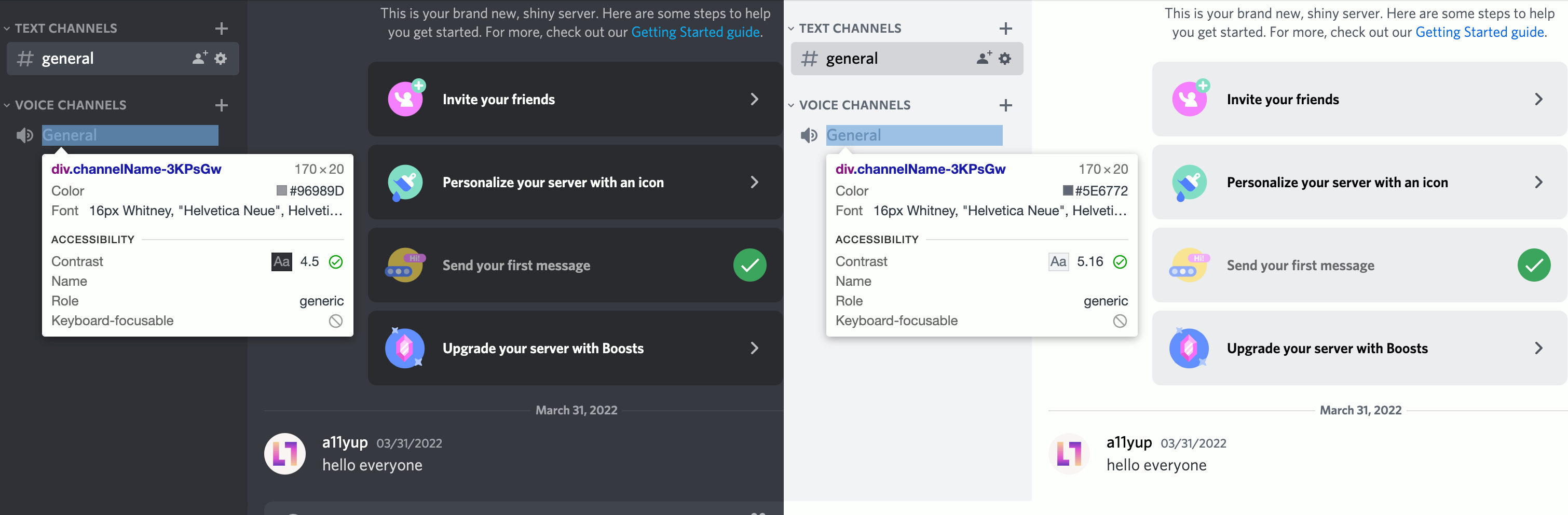
Task: Select the Boost gem icon
Action: click(x=405, y=348)
